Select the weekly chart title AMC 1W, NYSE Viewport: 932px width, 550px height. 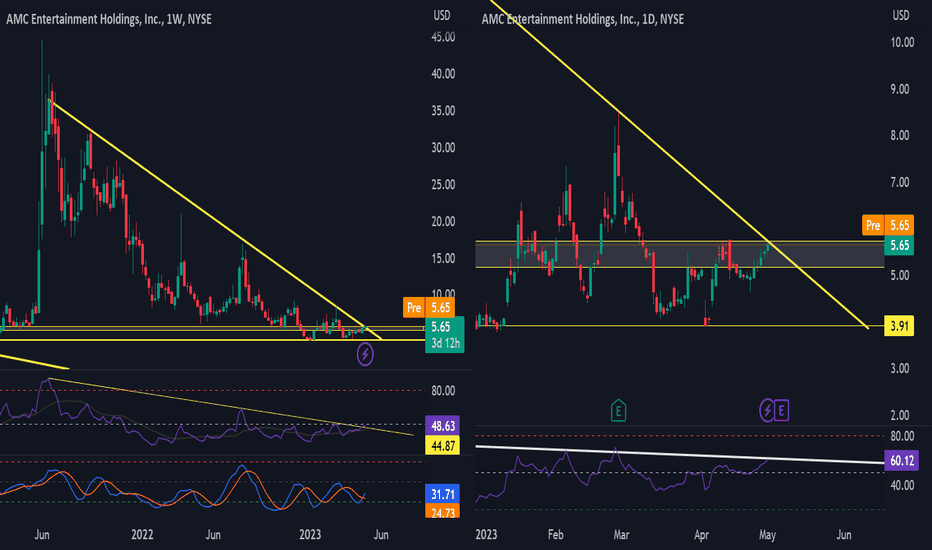(109, 19)
